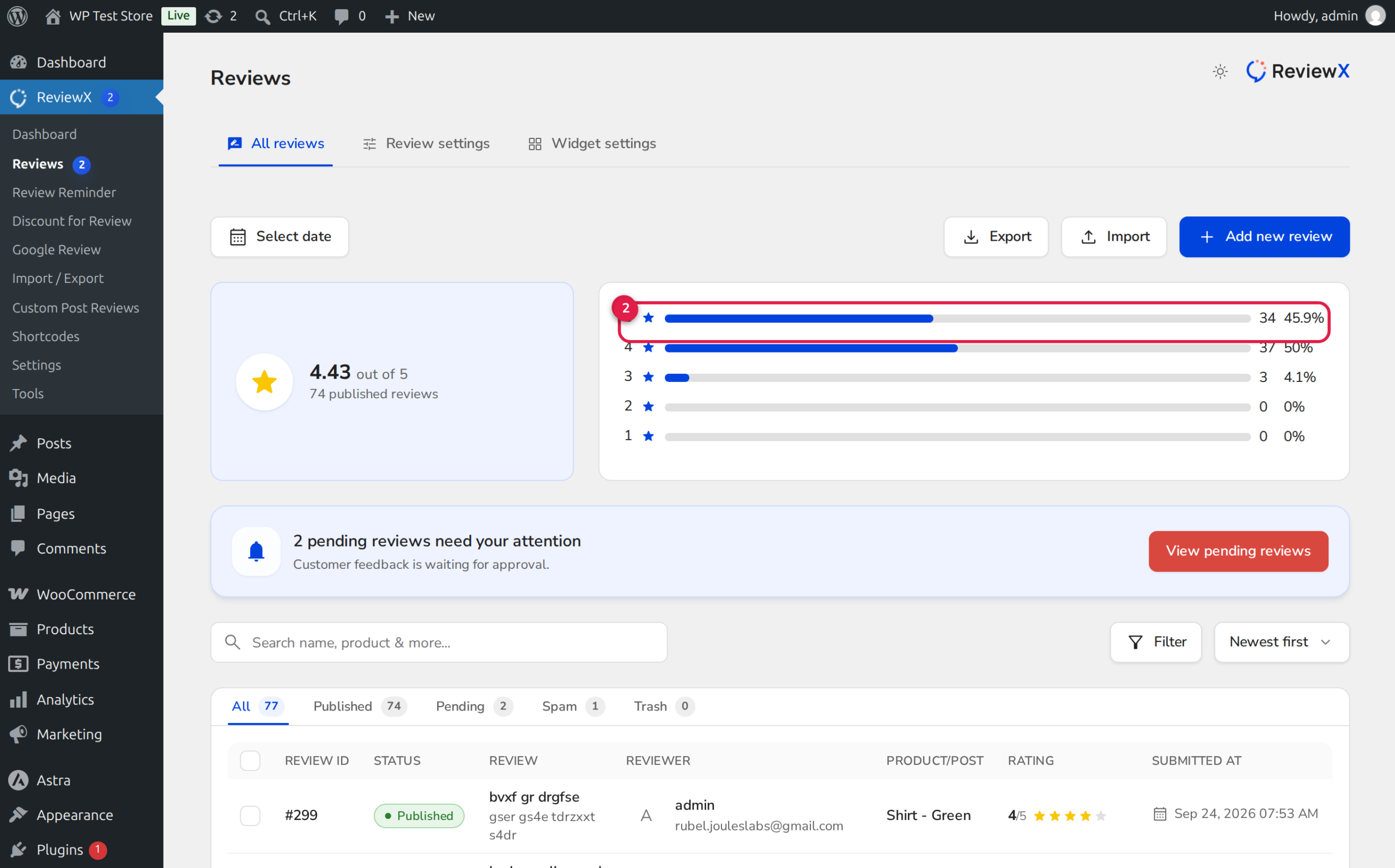Image resolution: width=1395 pixels, height=868 pixels.
Task: Click the Export button
Action: pos(996,236)
